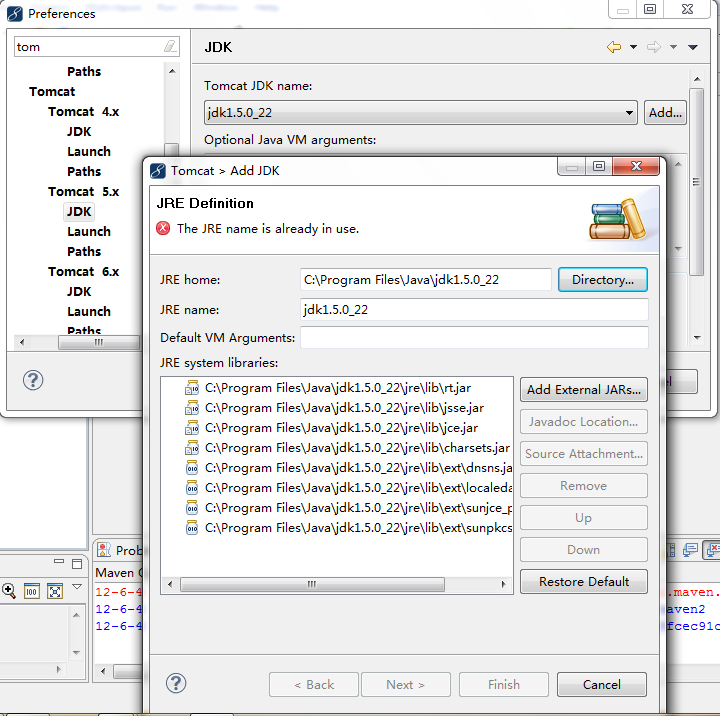Select JDK under Tomcat 6.x
This screenshot has width=720, height=716.
[x=79, y=291]
